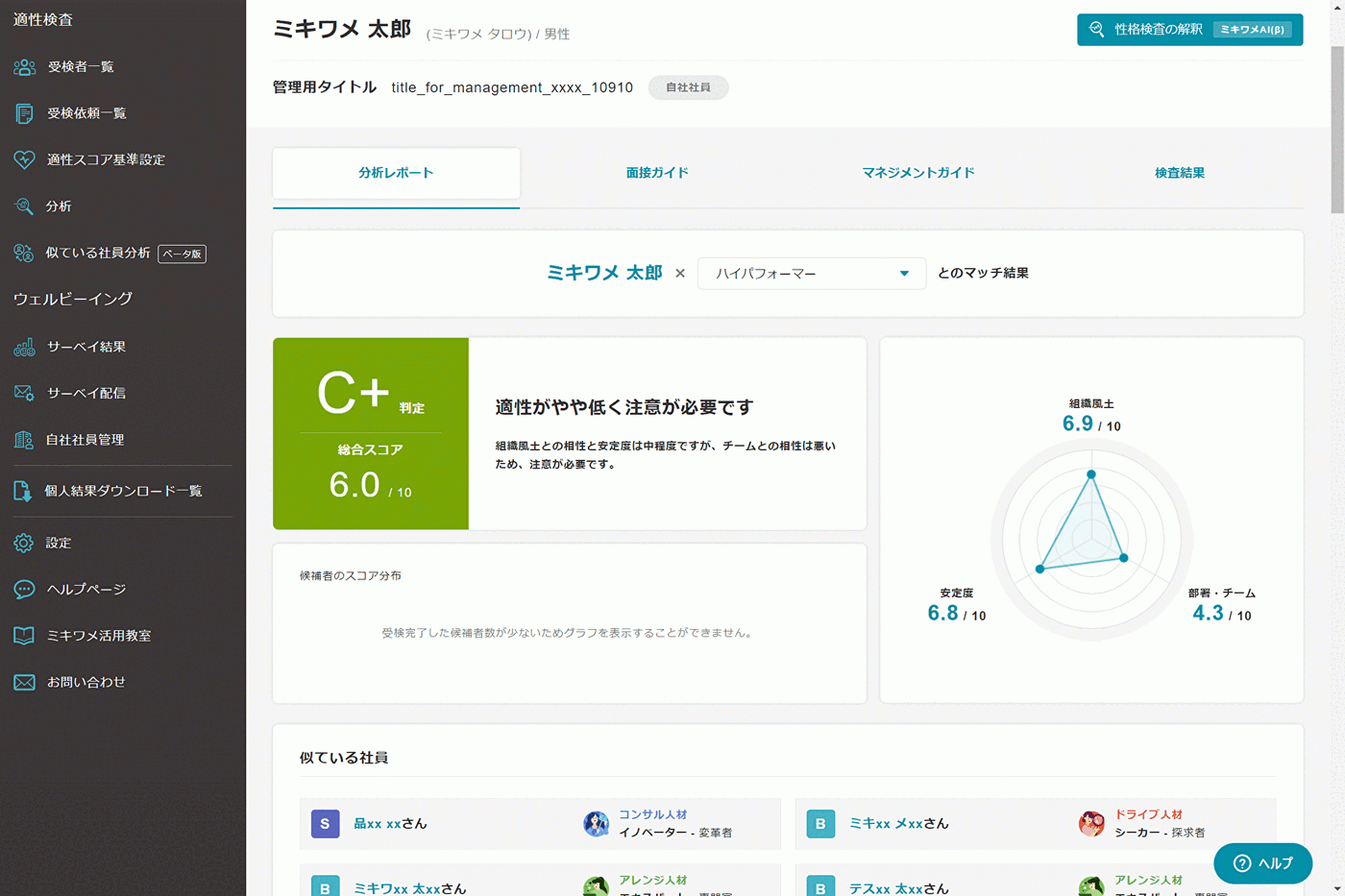The height and width of the screenshot is (896, 1345).
Task: Click the コンサル人材 avatar icon
Action: click(596, 824)
